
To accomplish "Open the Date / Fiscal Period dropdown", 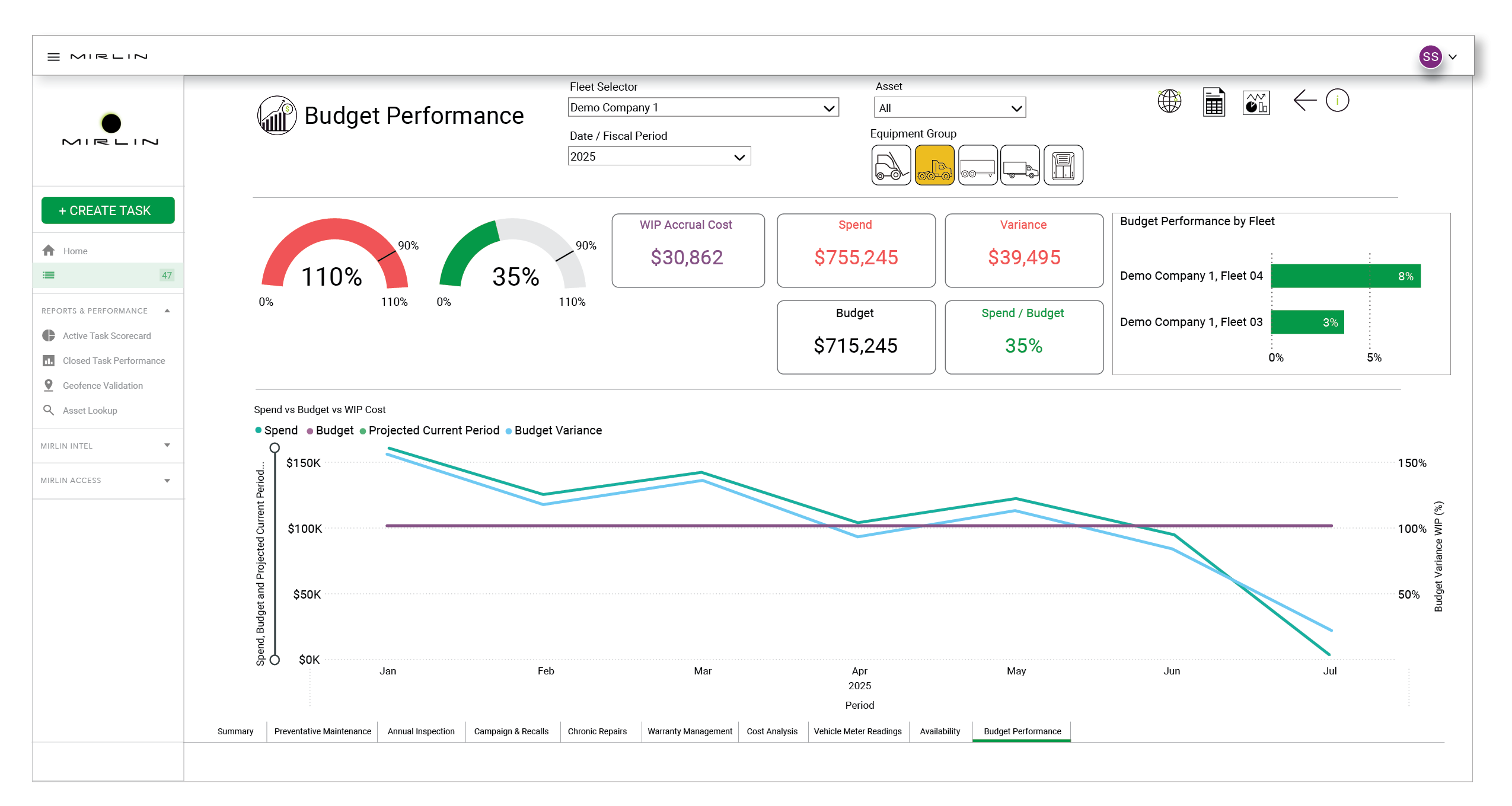I will click(x=659, y=157).
